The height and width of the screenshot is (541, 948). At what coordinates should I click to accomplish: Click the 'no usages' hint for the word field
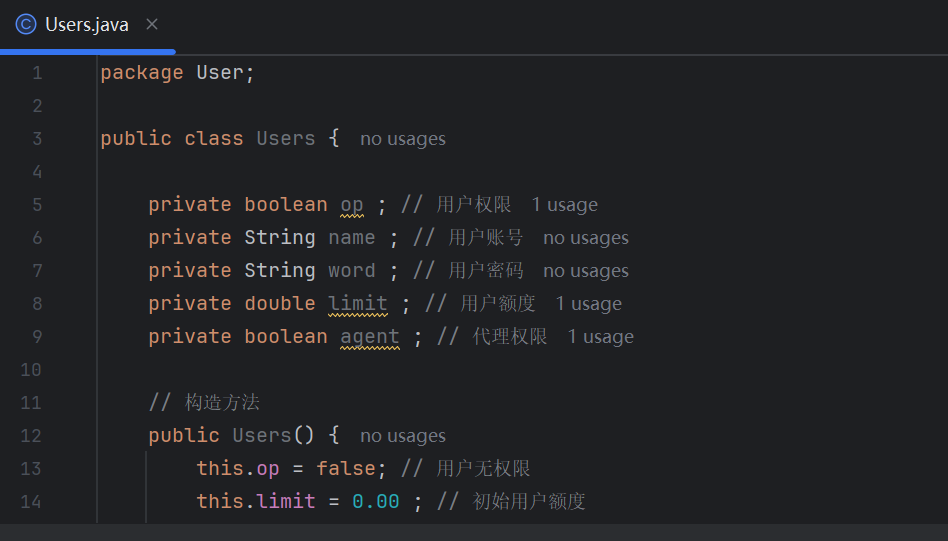point(585,271)
